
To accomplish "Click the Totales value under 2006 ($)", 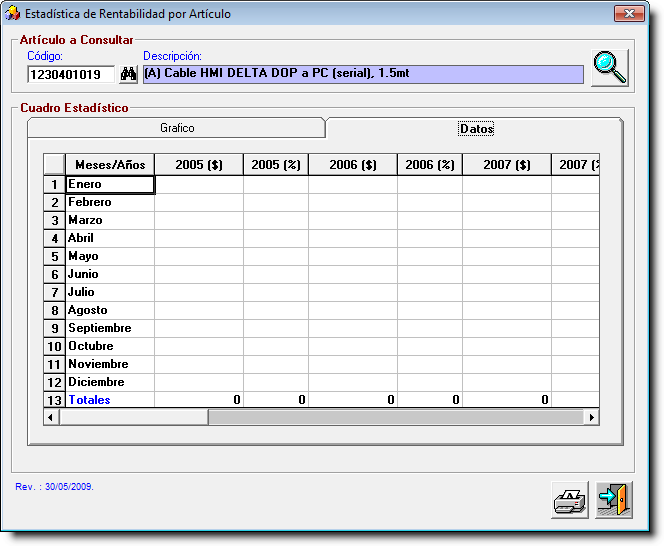I will 353,400.
